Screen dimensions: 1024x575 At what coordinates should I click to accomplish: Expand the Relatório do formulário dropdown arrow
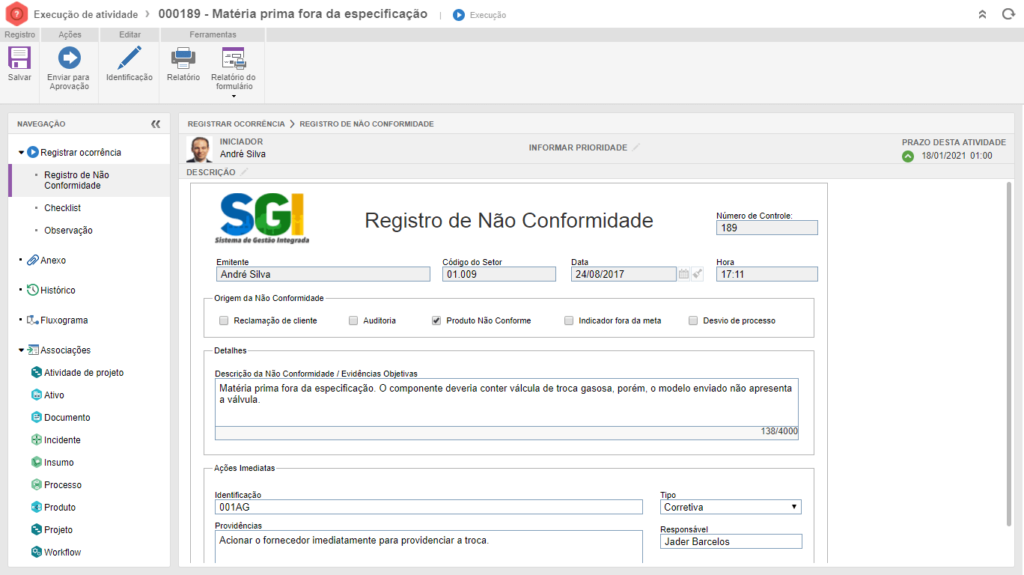tap(233, 96)
